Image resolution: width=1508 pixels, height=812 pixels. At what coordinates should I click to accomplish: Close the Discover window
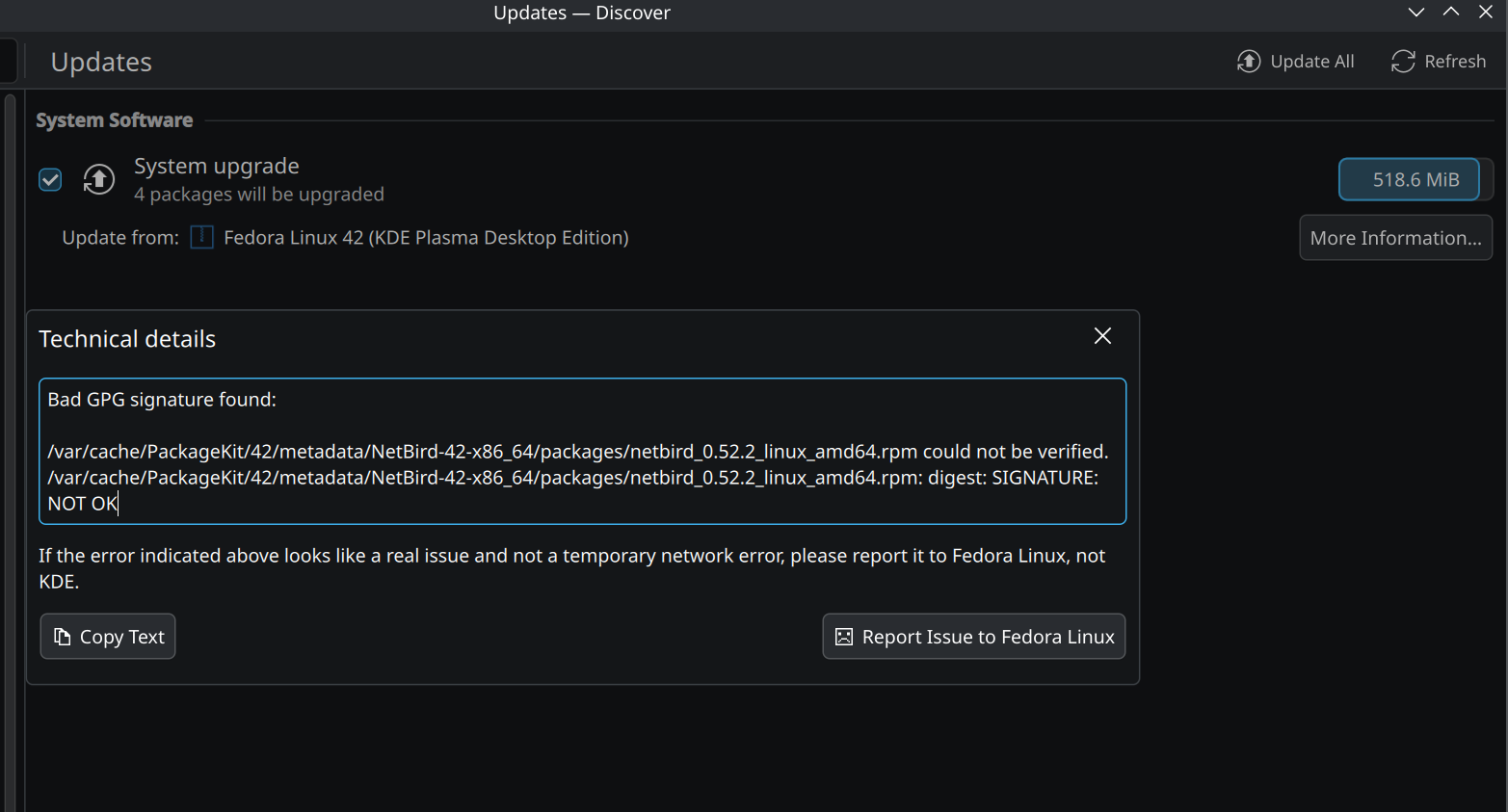click(1485, 13)
